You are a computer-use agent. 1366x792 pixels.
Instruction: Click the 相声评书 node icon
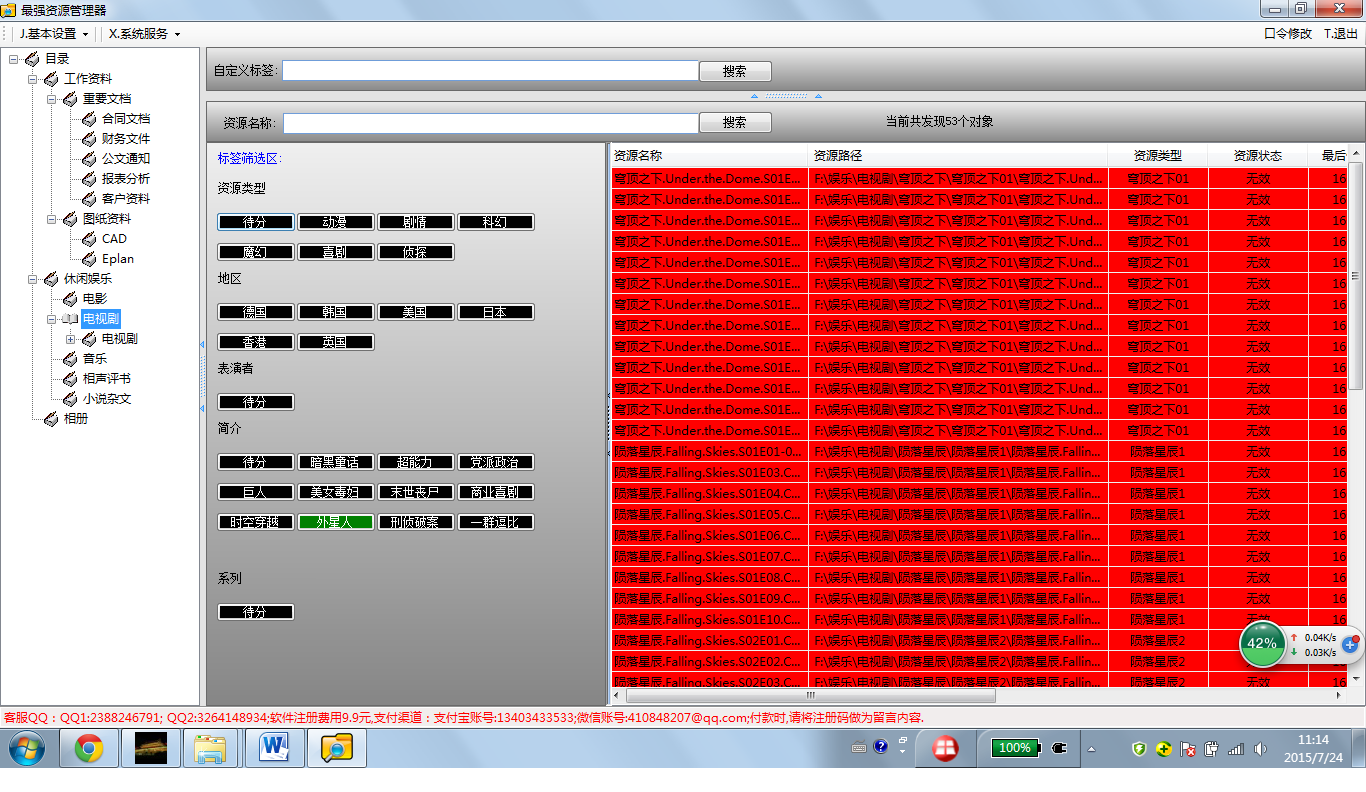tap(70, 379)
